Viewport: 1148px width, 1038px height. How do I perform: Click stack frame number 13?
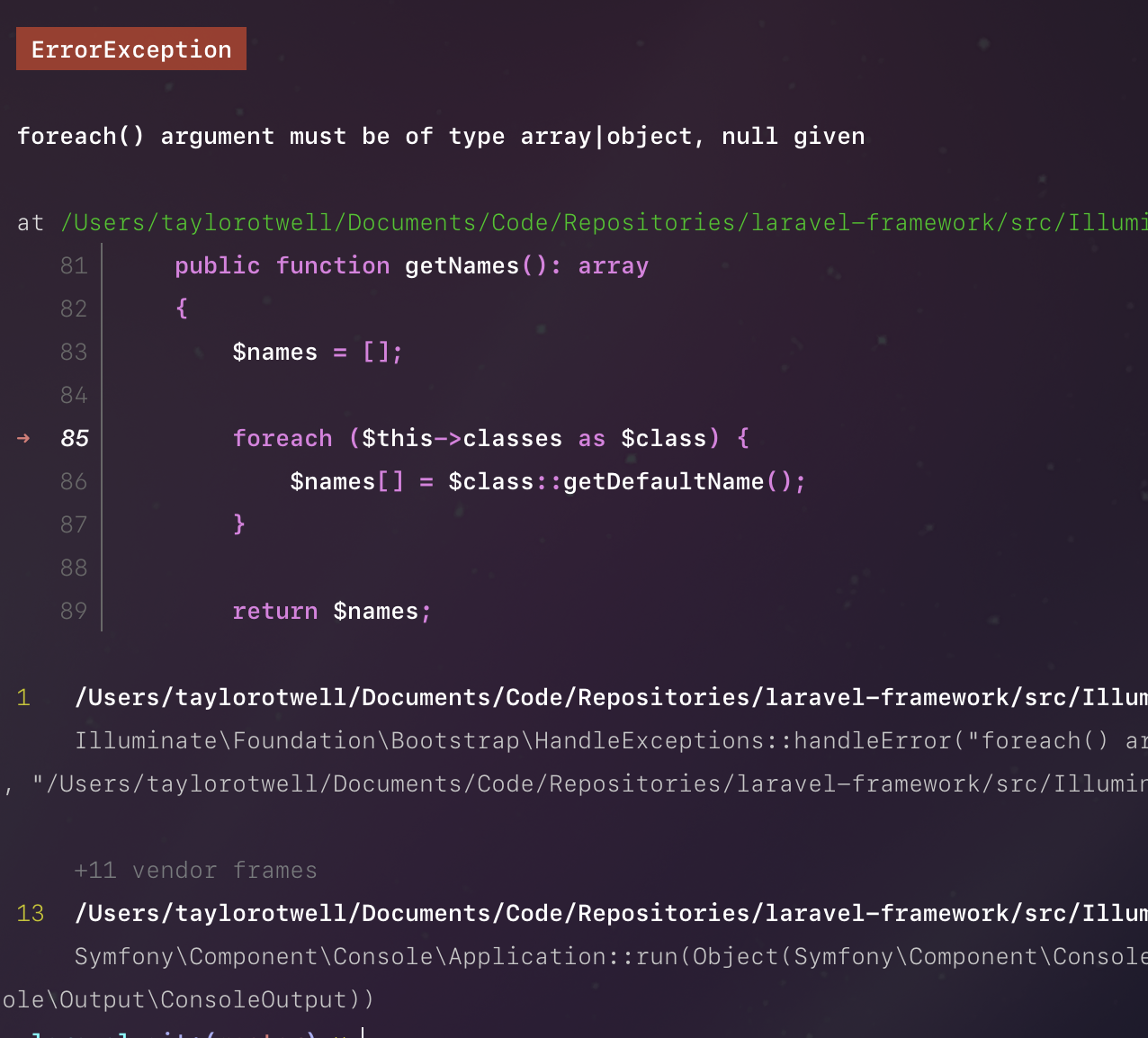(31, 913)
